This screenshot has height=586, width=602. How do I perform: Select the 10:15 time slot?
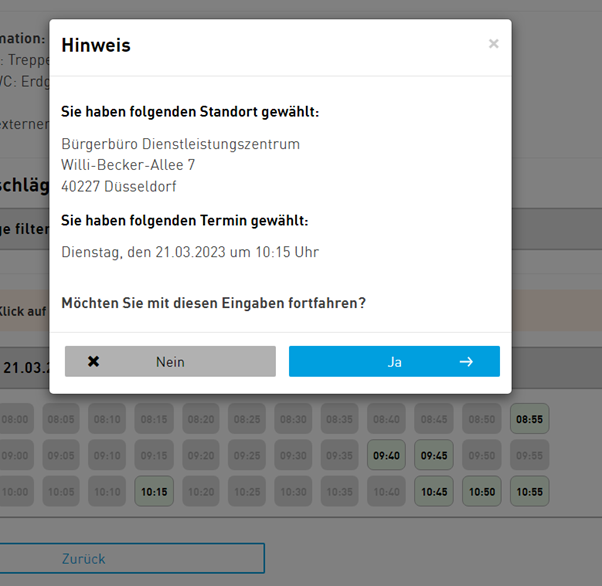(x=154, y=492)
